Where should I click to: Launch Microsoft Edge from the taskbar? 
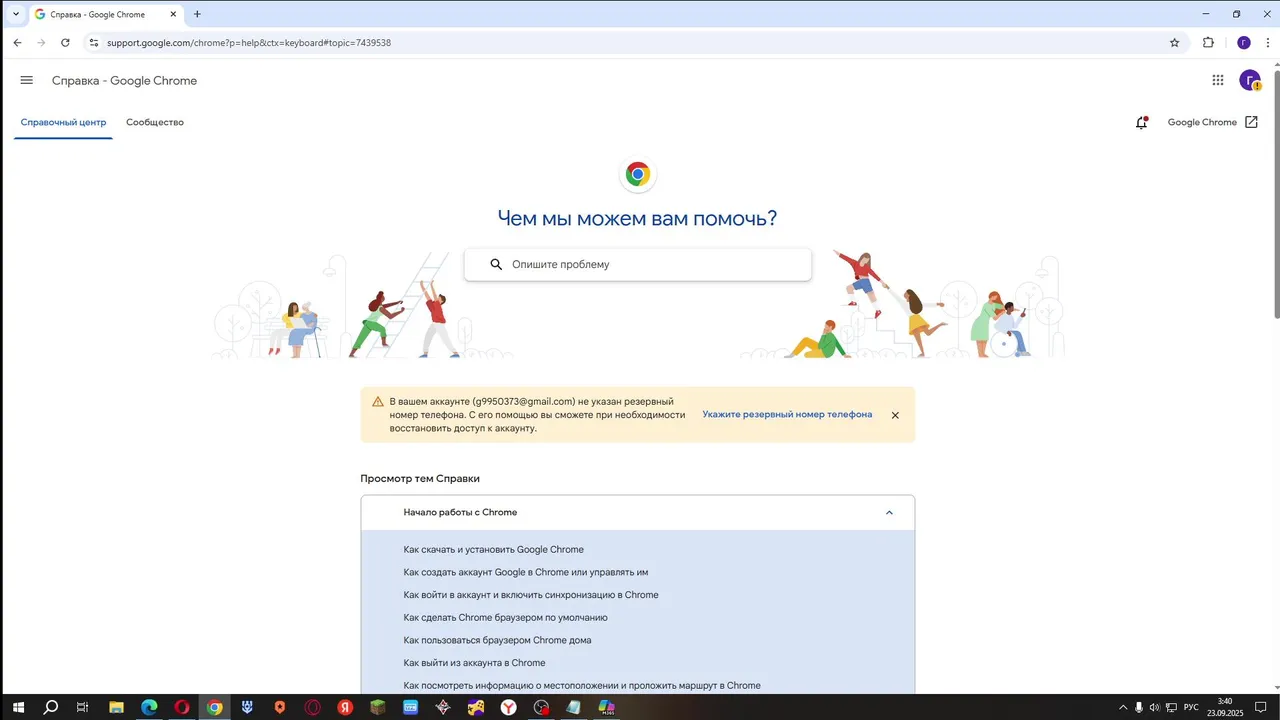[149, 707]
